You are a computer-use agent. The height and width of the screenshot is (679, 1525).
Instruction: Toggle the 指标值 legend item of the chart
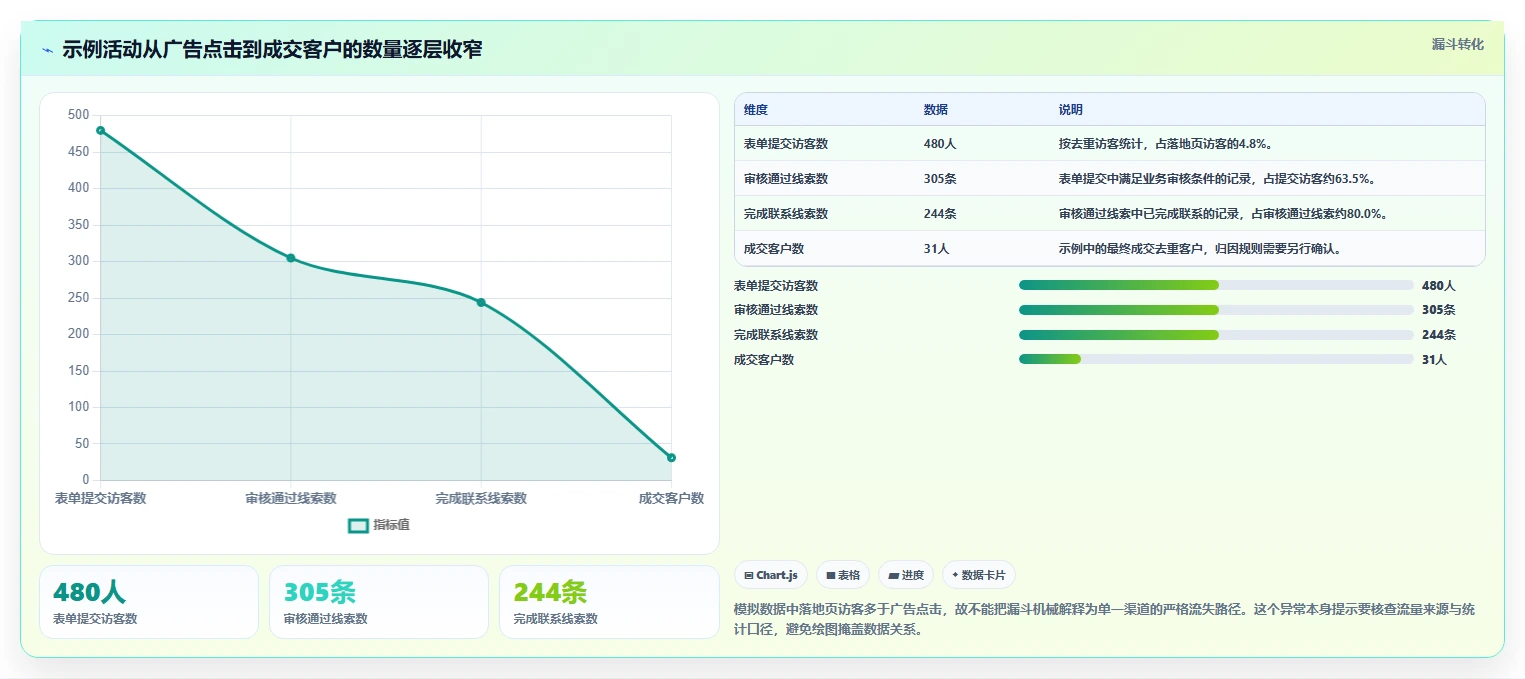tap(378, 525)
